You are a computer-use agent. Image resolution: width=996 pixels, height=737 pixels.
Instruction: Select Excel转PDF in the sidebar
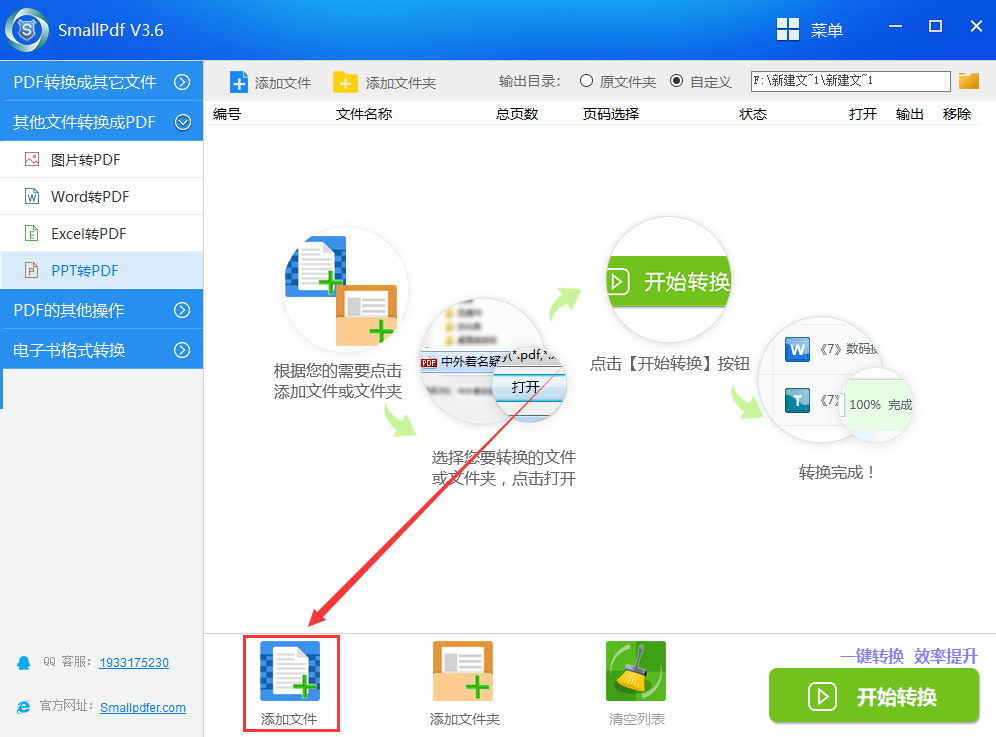102,233
